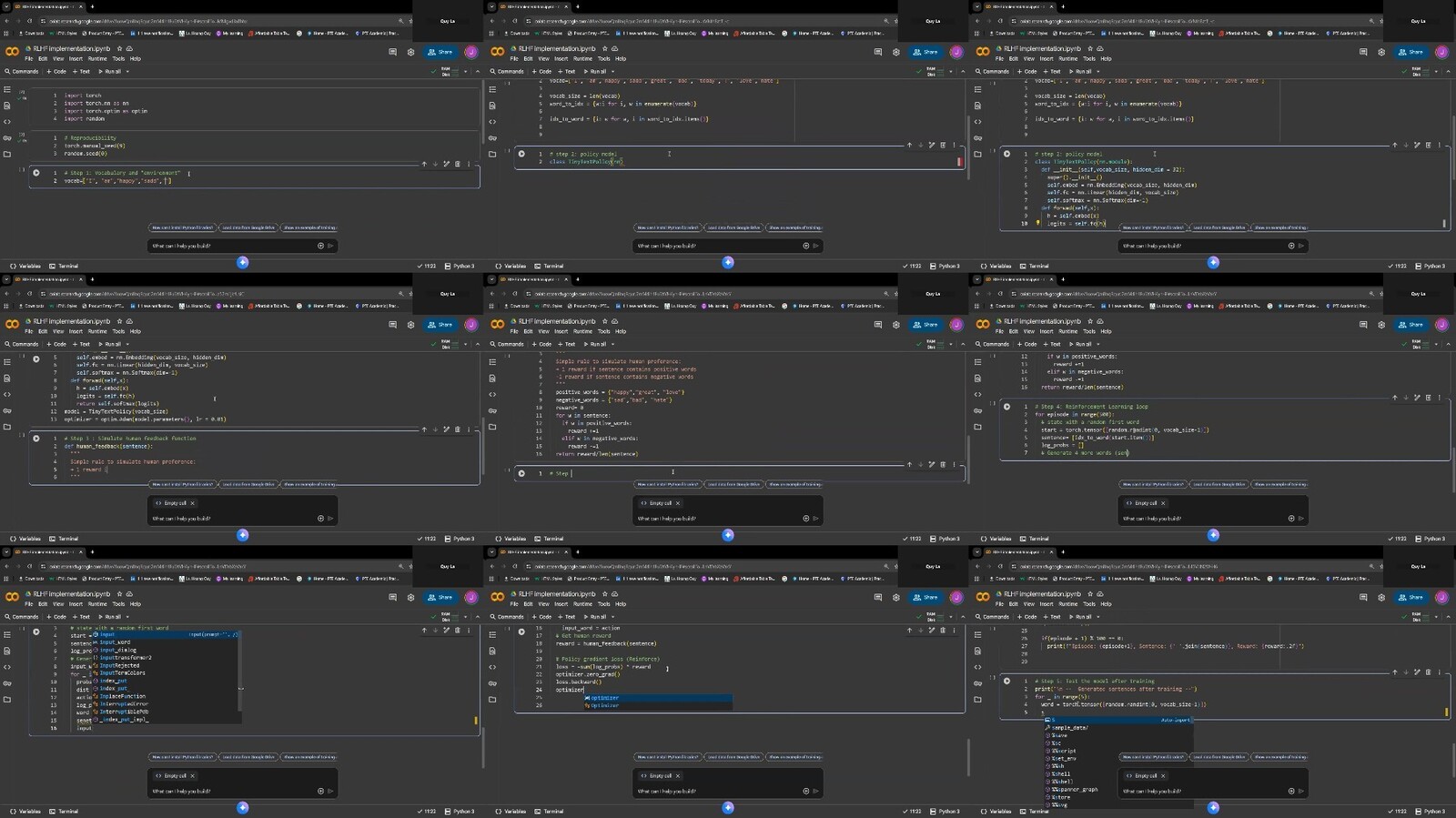This screenshot has height=818, width=1456.
Task: Toggle Variables panel below the "Step 1" cell view
Action: pyautogui.click(x=25, y=267)
